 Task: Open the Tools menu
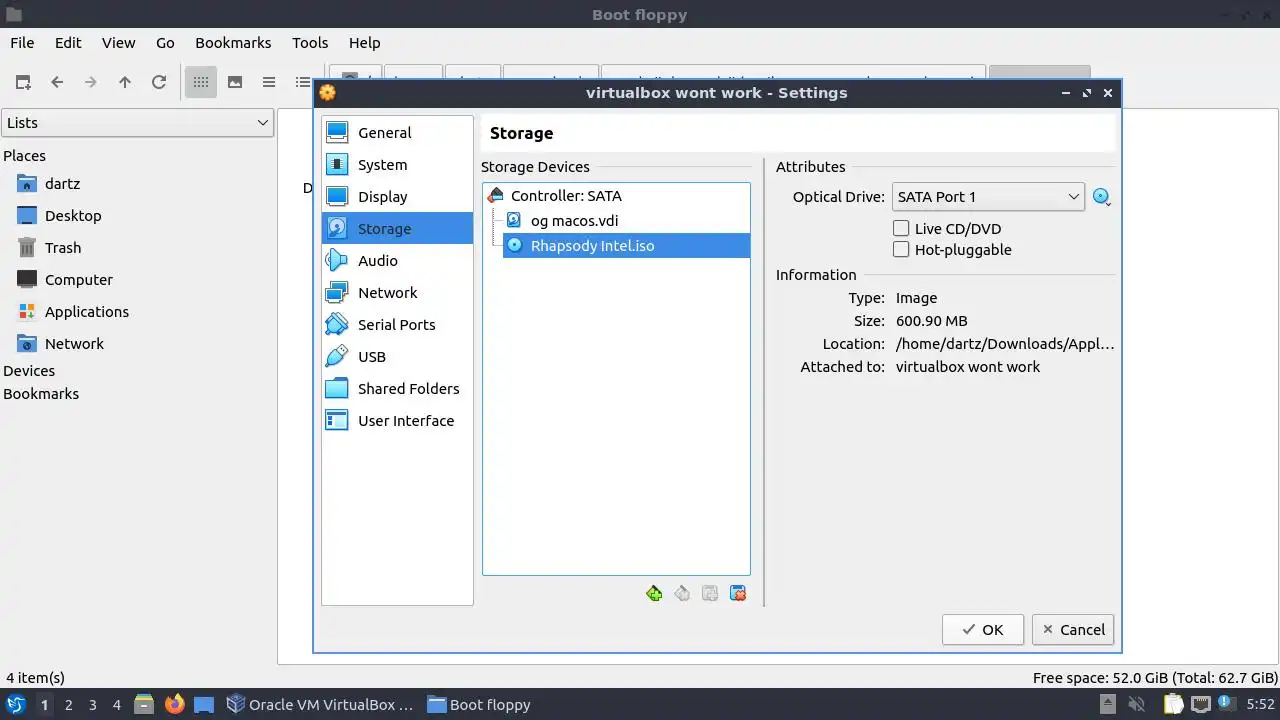310,43
